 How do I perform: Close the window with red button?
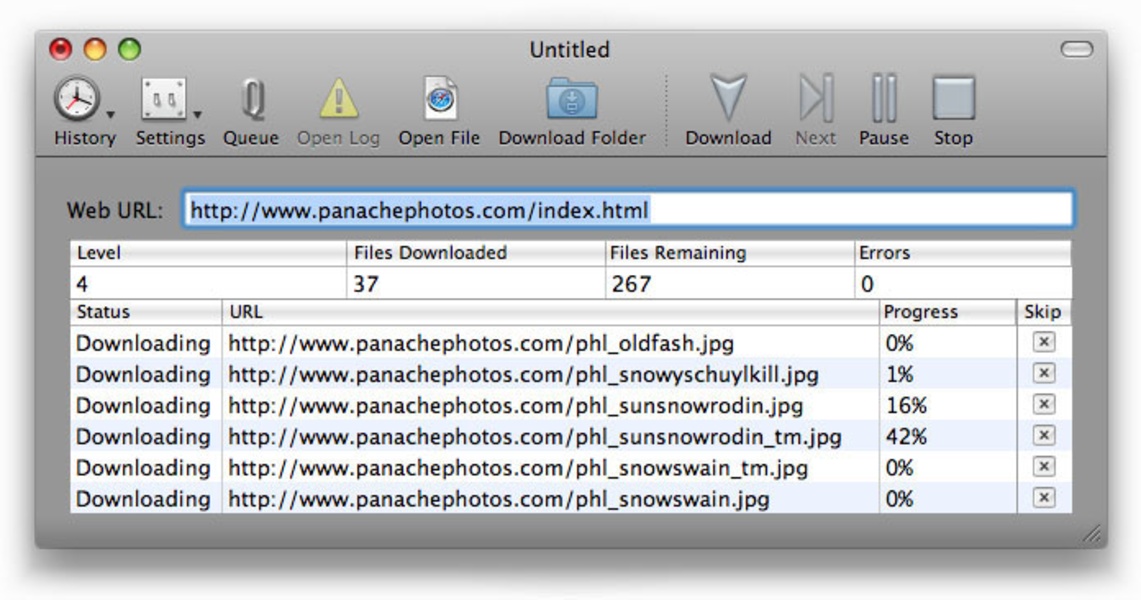60,49
